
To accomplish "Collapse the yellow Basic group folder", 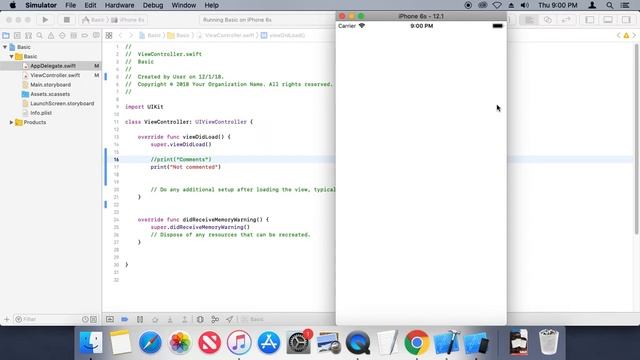I will [11, 56].
